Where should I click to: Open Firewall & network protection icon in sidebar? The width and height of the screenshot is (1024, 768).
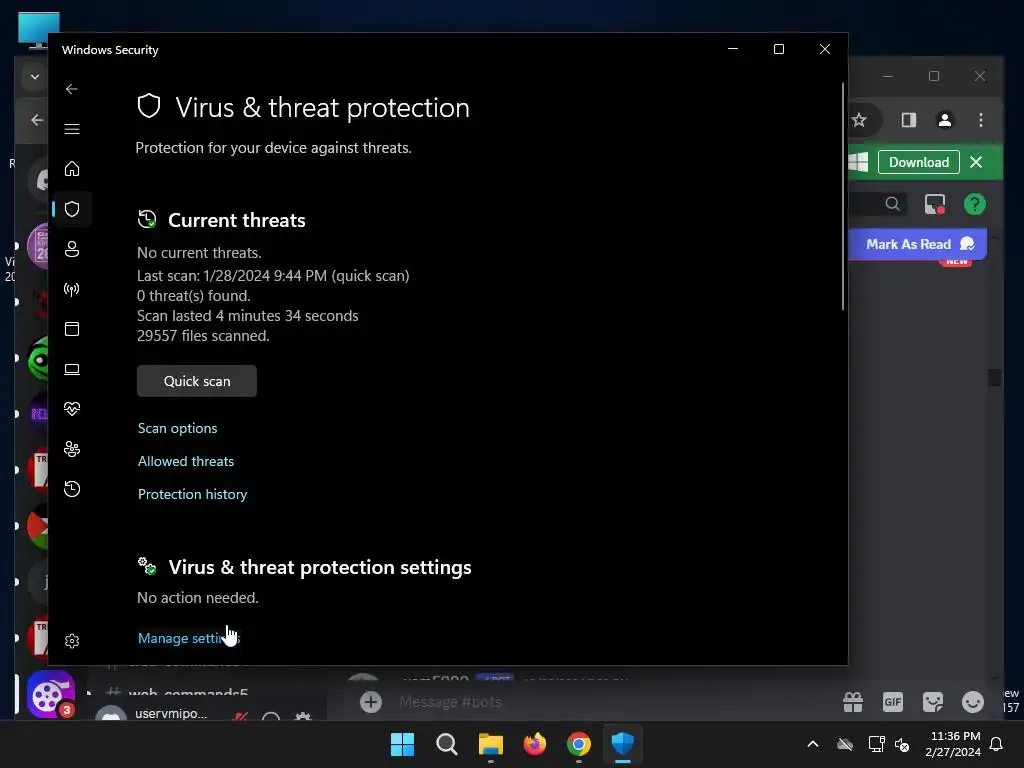coord(72,289)
